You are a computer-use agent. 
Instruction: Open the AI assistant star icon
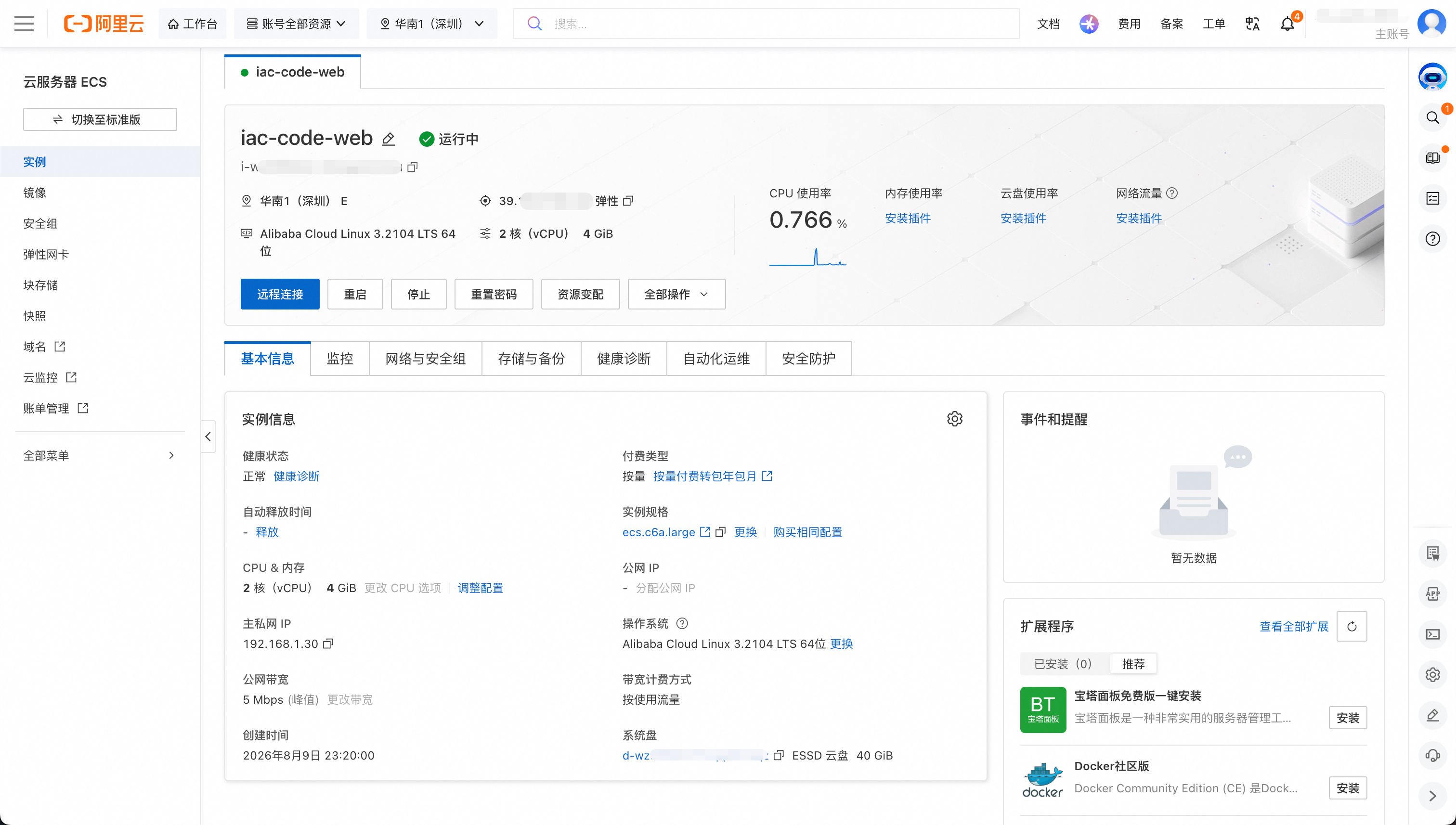pyautogui.click(x=1088, y=24)
